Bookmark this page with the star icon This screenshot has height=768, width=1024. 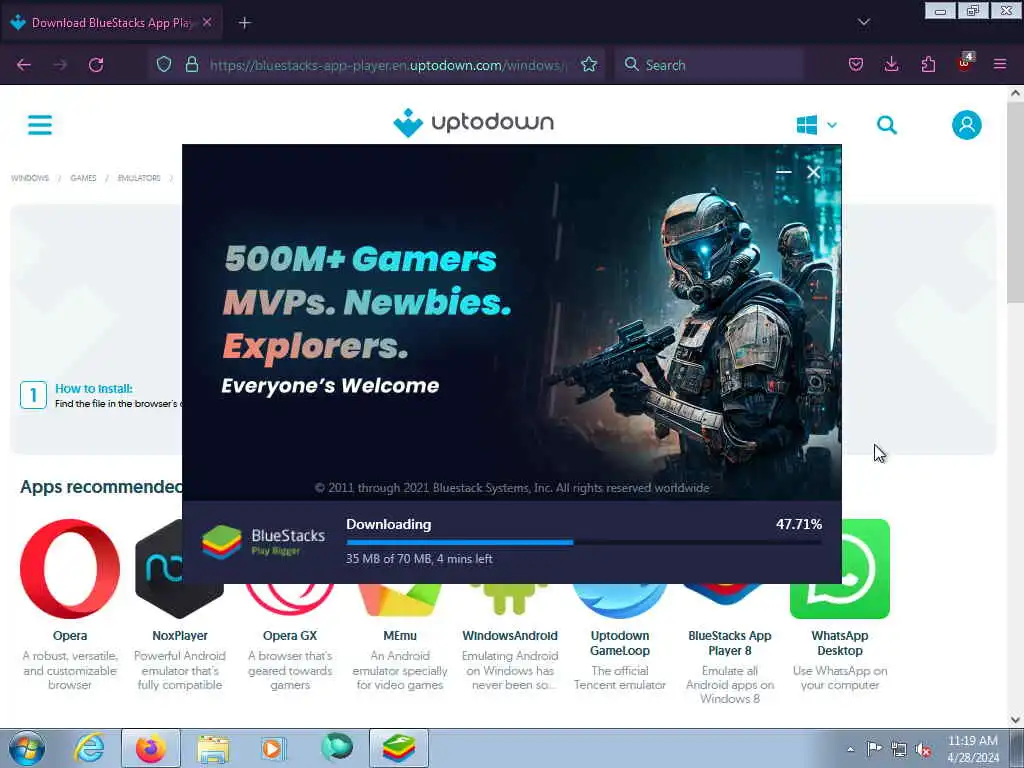click(589, 65)
